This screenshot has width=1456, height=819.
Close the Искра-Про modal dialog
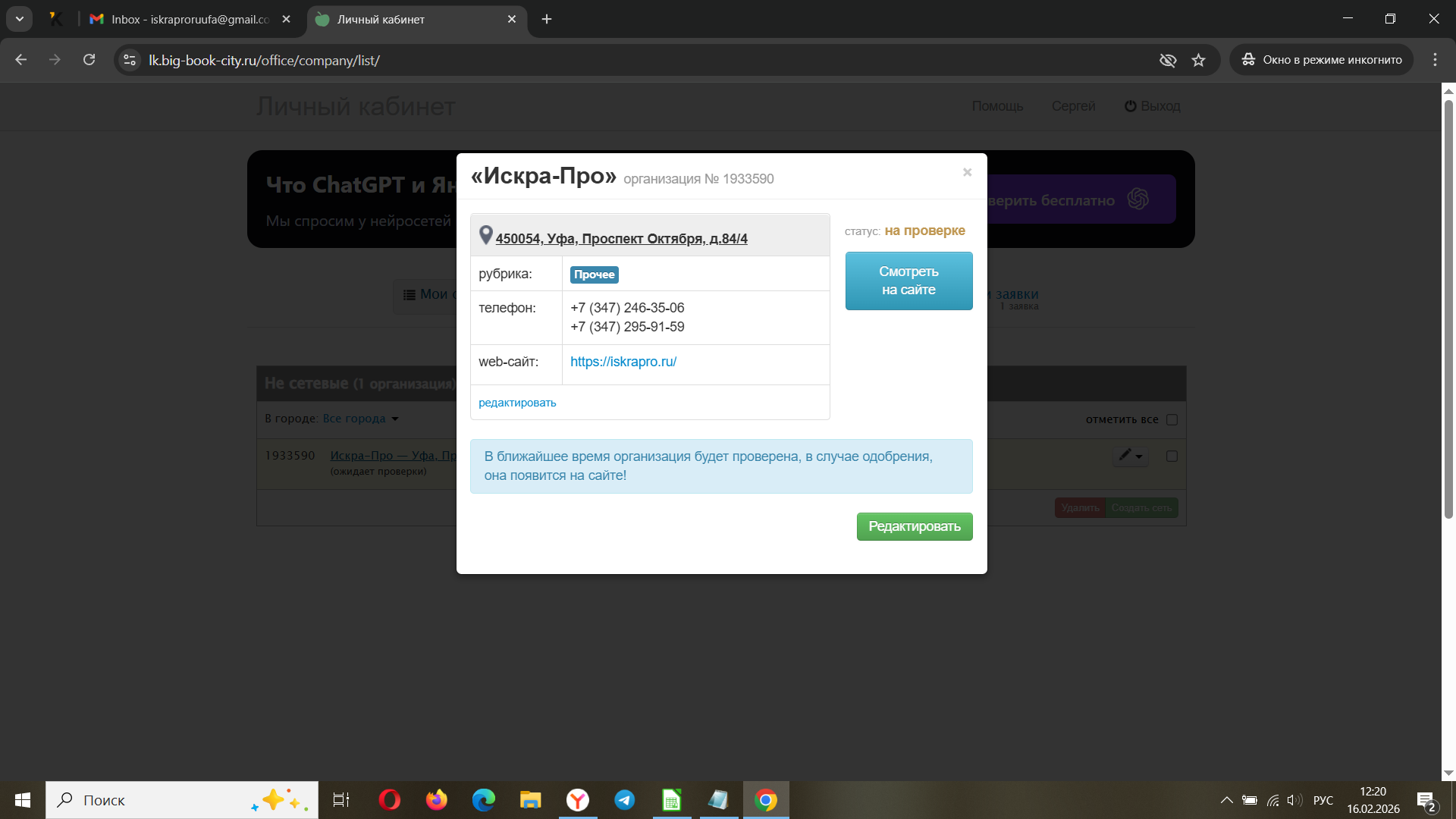point(967,173)
